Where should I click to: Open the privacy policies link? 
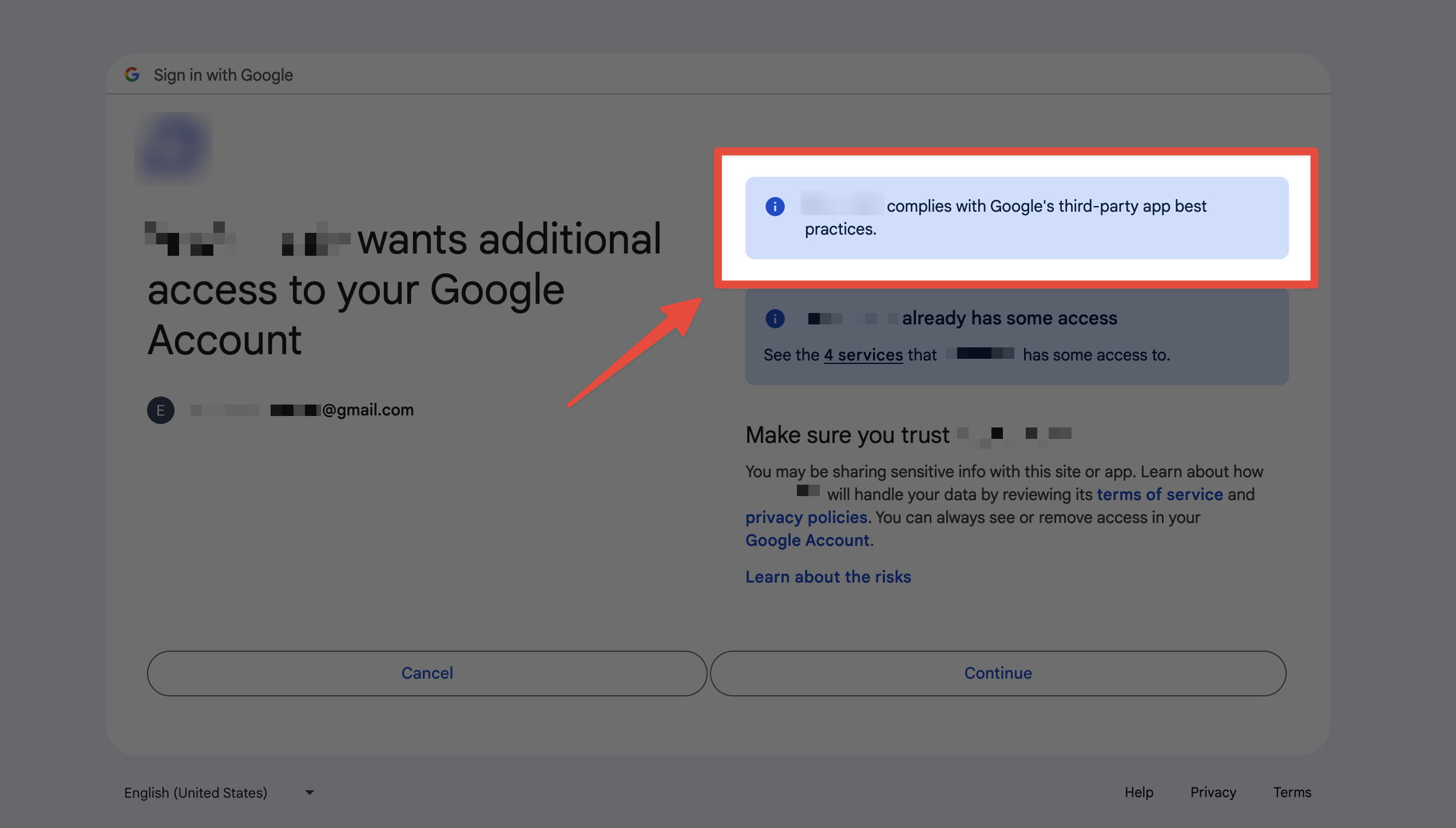tap(806, 517)
